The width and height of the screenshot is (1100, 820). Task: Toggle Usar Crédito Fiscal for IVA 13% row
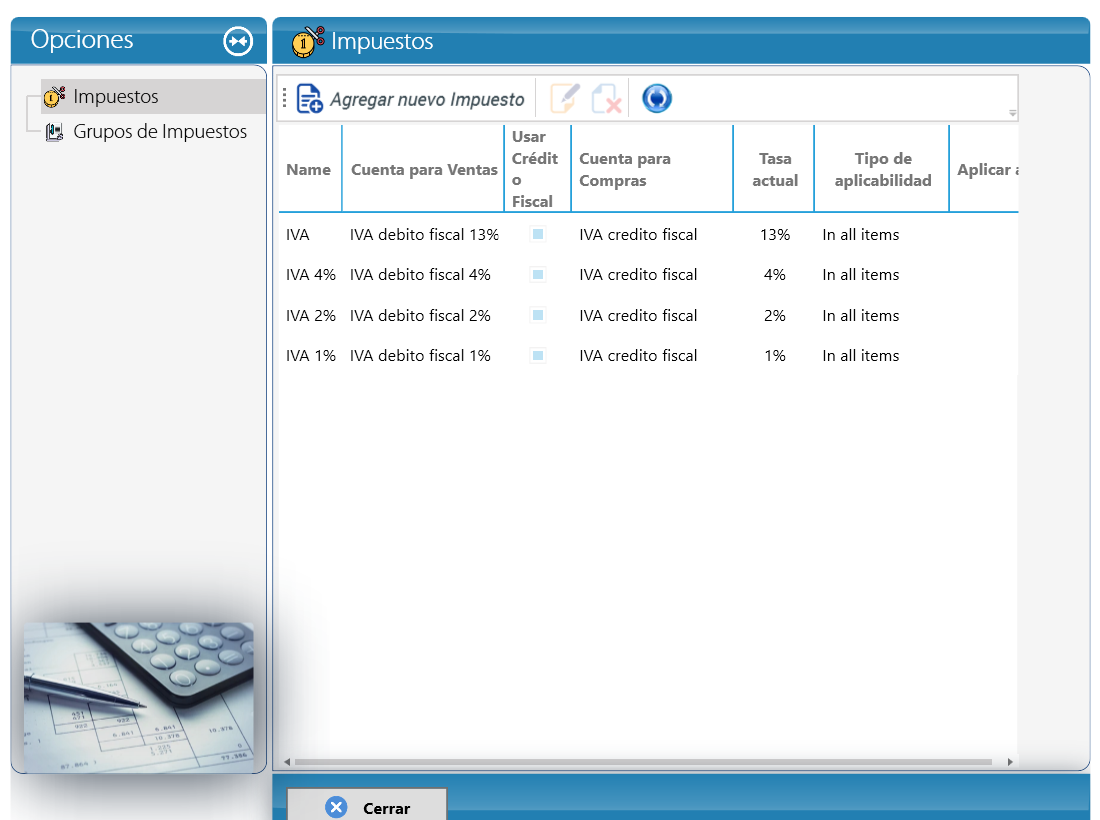click(538, 234)
